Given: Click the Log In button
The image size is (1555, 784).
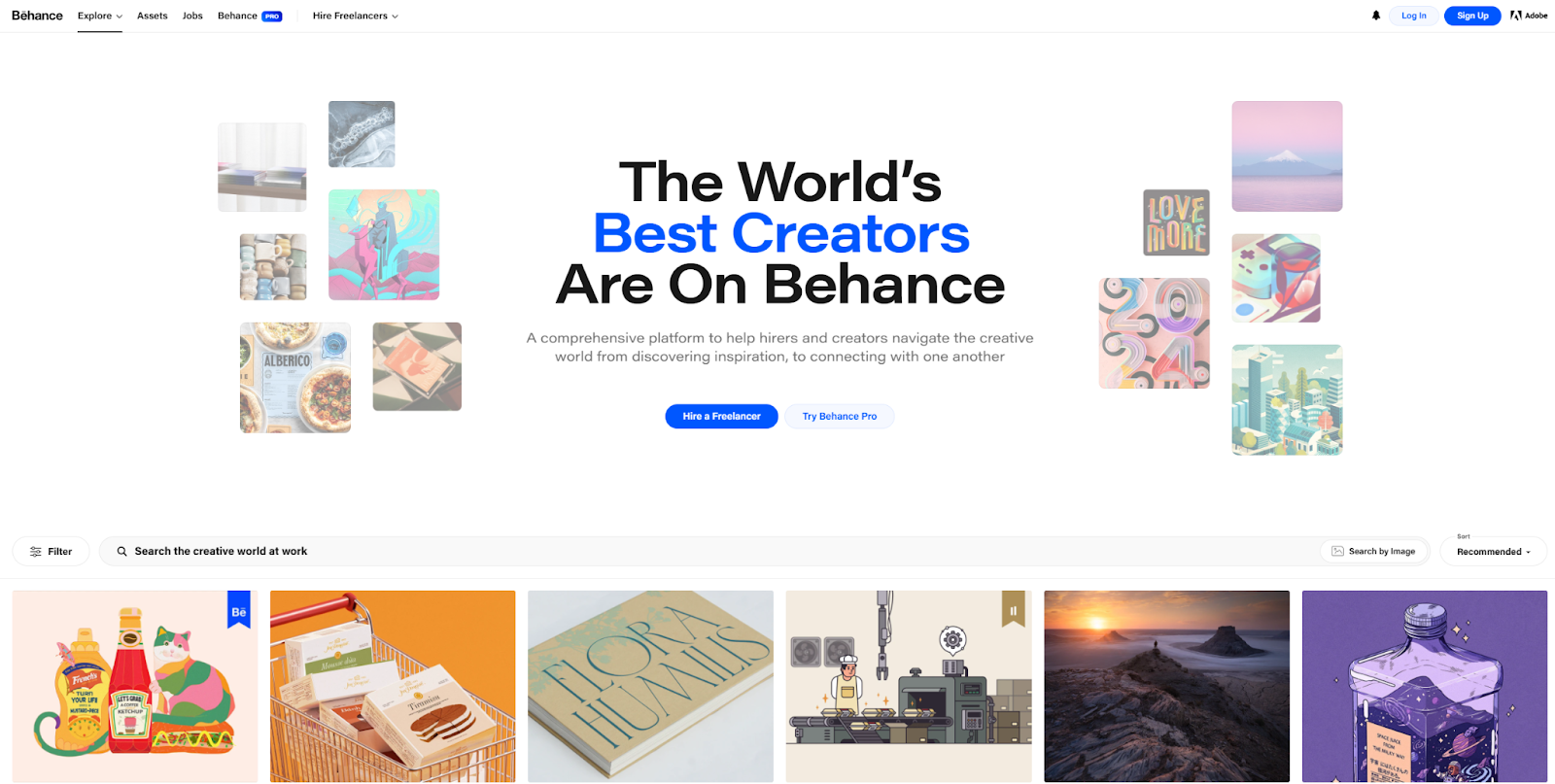Looking at the screenshot, I should 1414,16.
